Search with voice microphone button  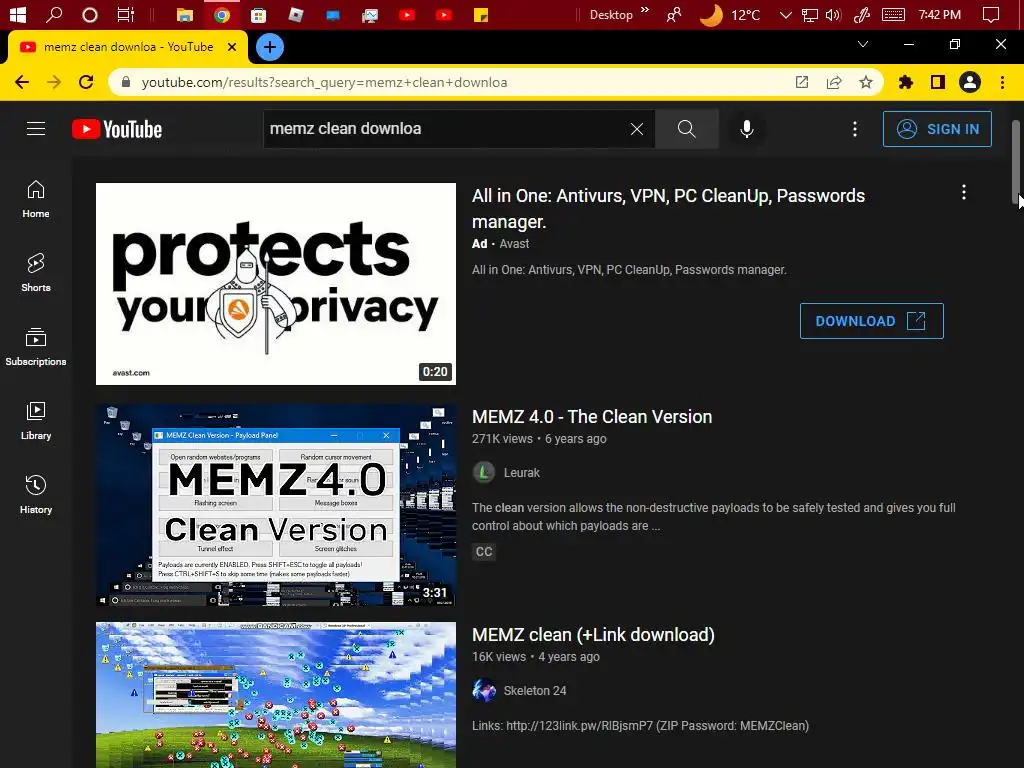[747, 129]
